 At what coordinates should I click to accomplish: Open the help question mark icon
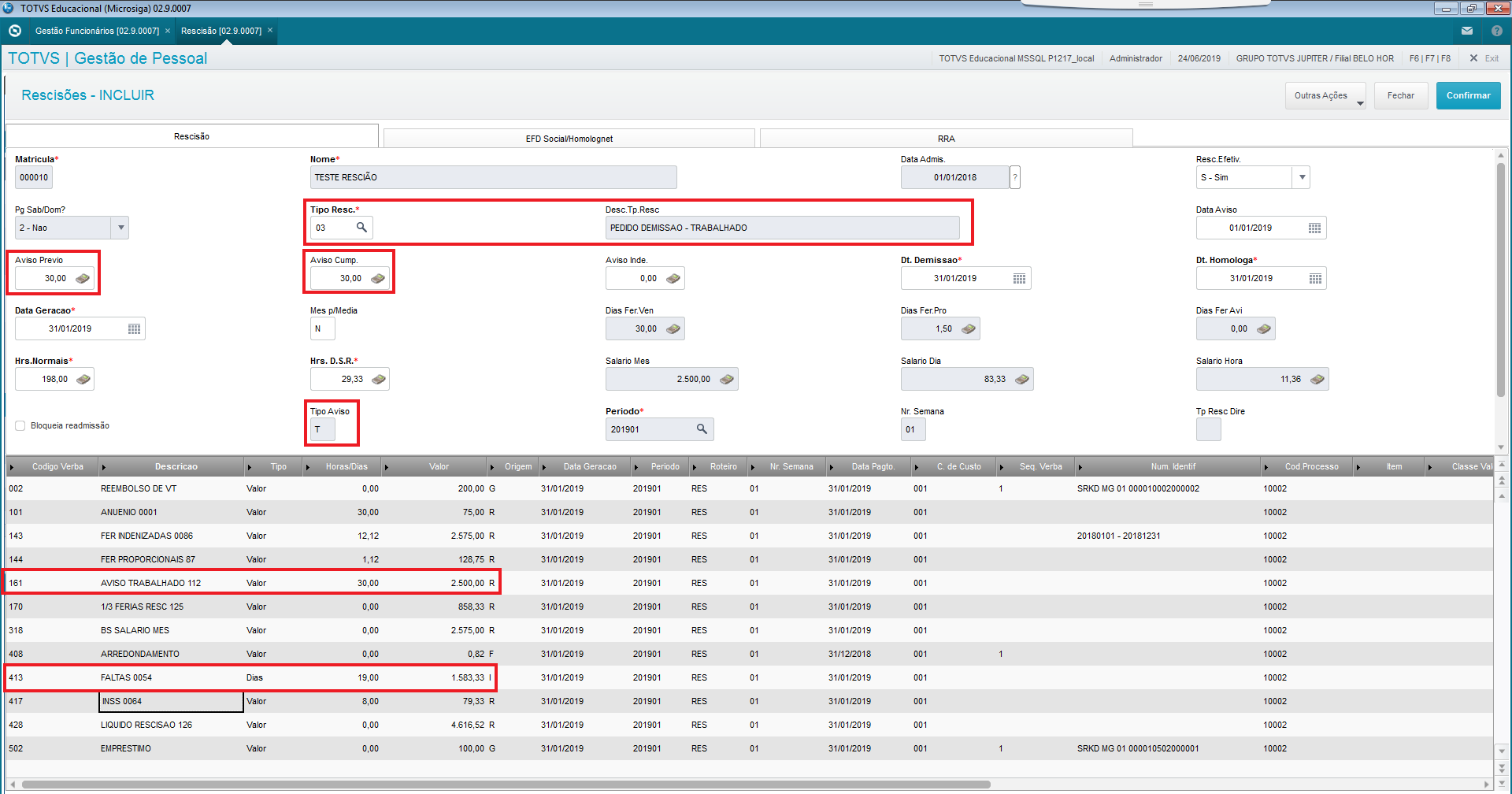1497,31
